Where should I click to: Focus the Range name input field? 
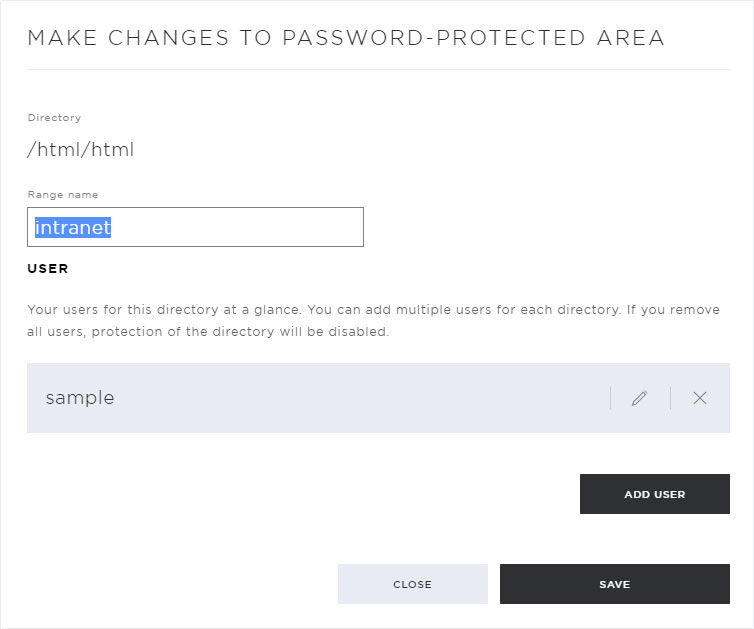195,227
